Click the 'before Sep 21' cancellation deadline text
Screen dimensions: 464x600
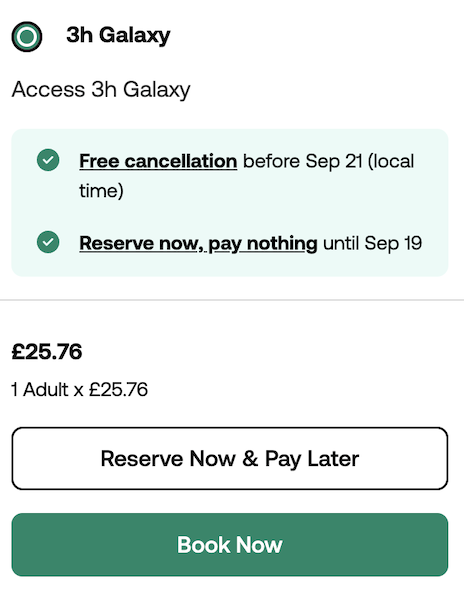click(303, 161)
